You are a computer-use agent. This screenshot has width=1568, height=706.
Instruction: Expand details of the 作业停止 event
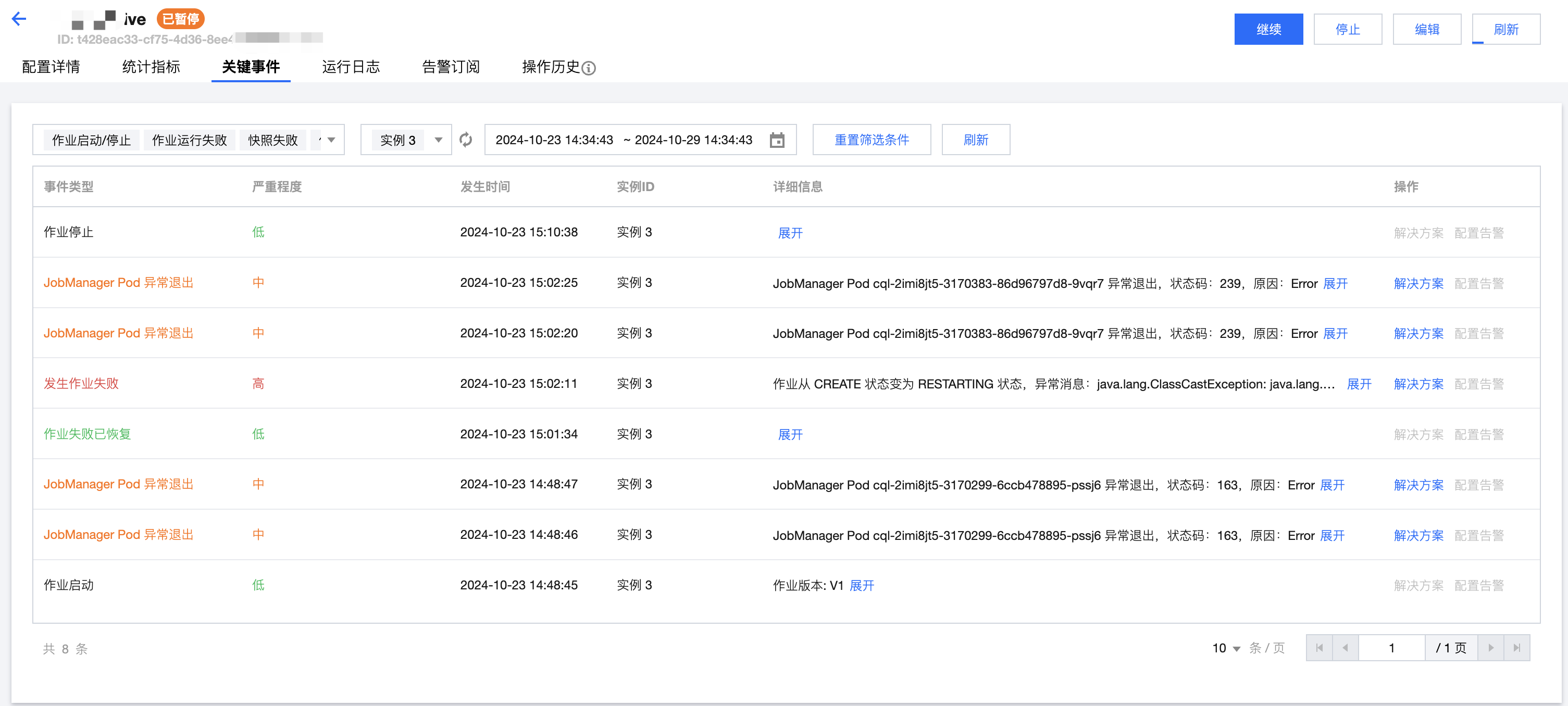click(x=790, y=233)
